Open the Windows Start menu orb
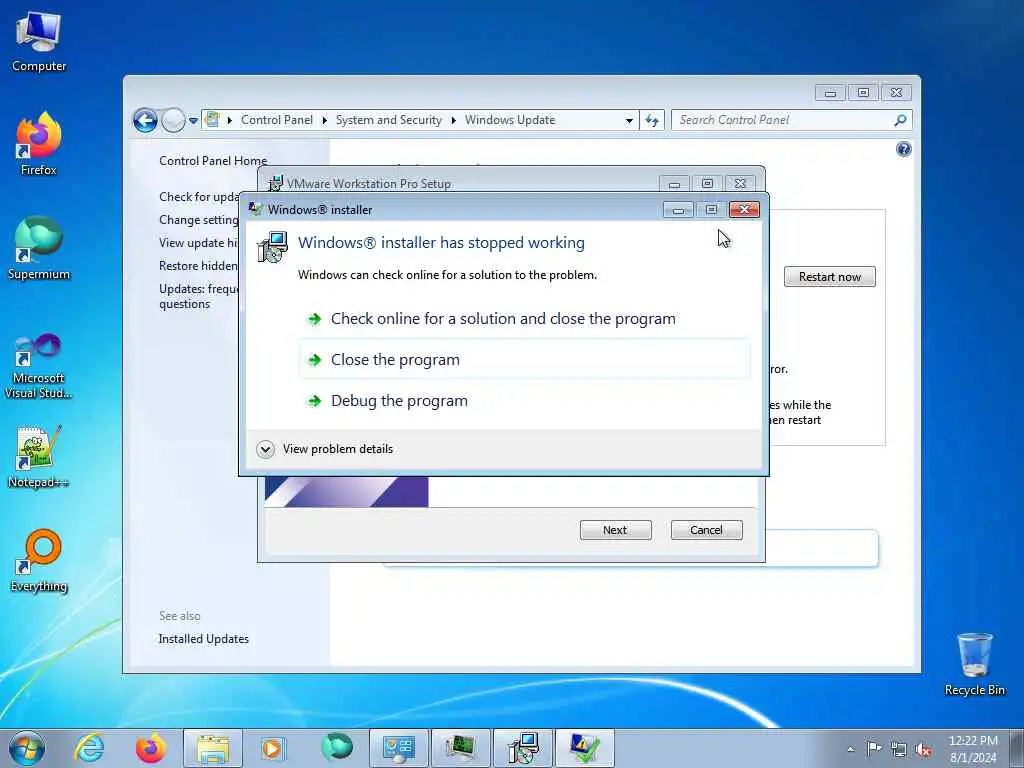Screen dimensions: 1024x768 coord(27,748)
